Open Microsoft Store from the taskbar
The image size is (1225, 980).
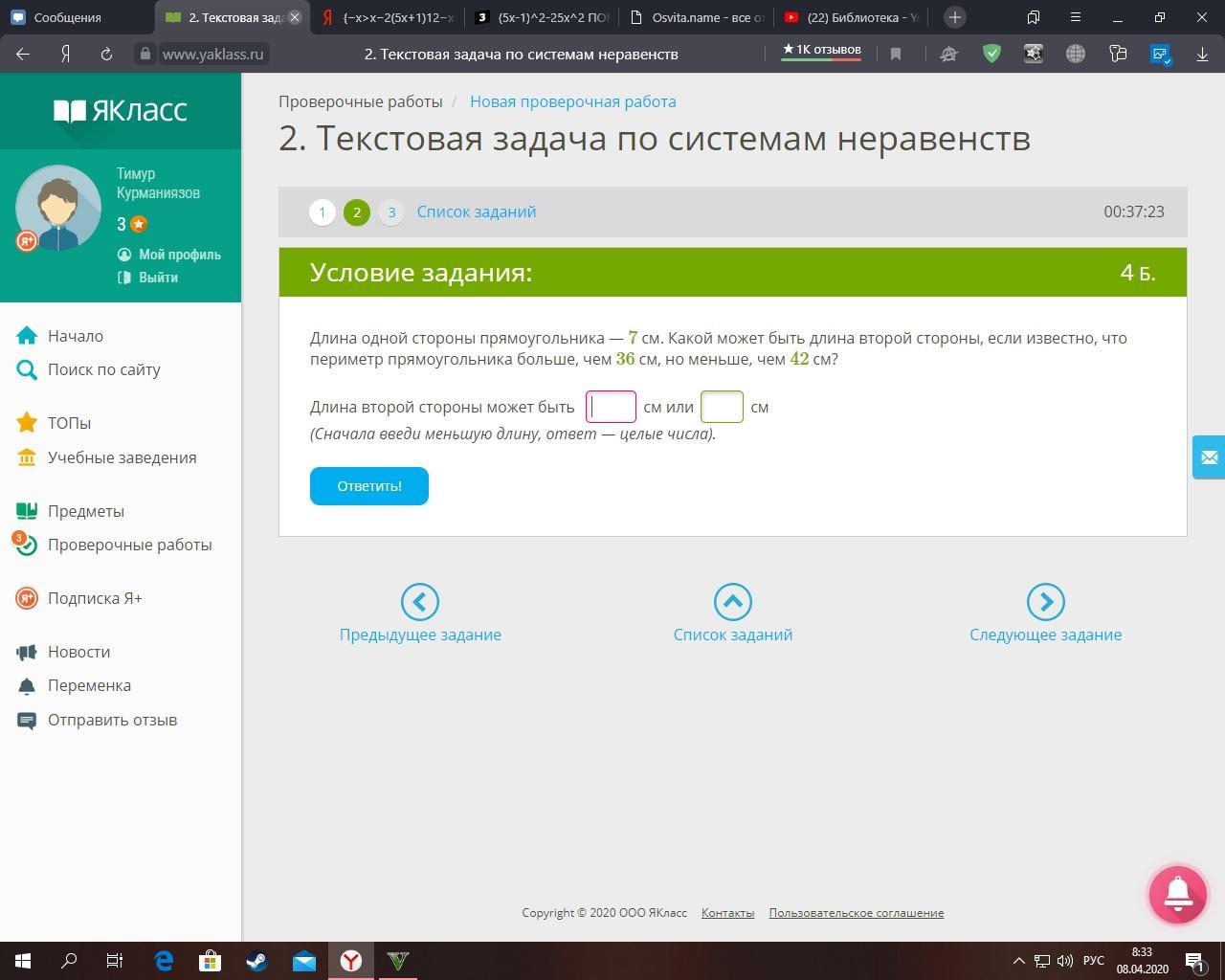(x=210, y=961)
